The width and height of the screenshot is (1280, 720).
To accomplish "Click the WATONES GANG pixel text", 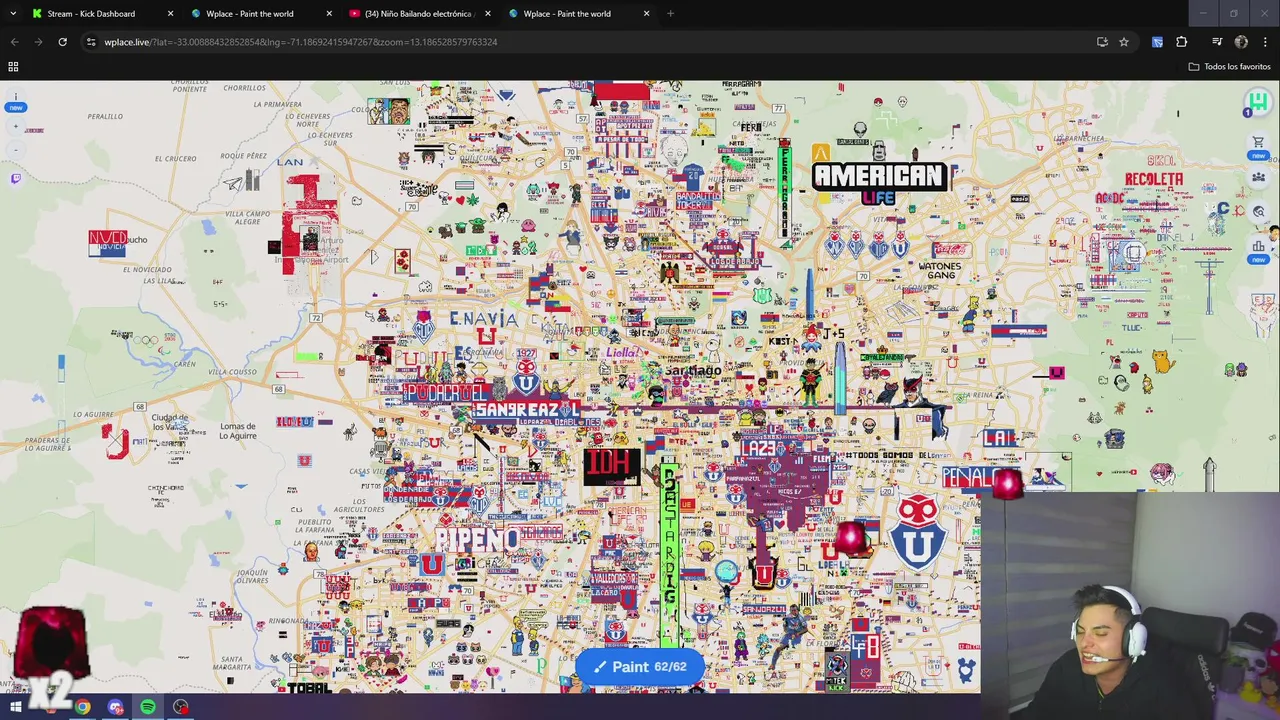I will tap(939, 270).
